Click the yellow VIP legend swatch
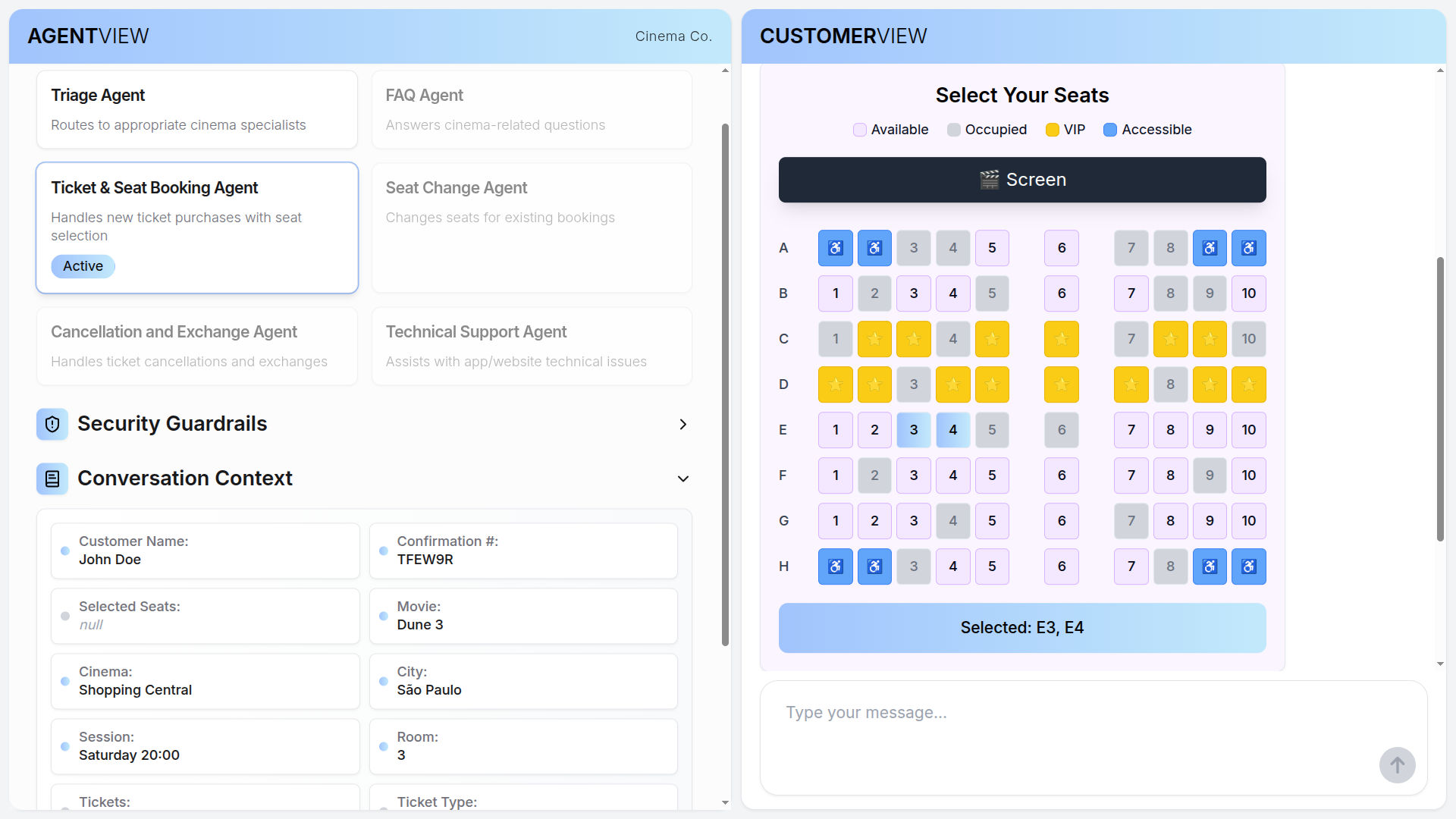 [x=1052, y=130]
